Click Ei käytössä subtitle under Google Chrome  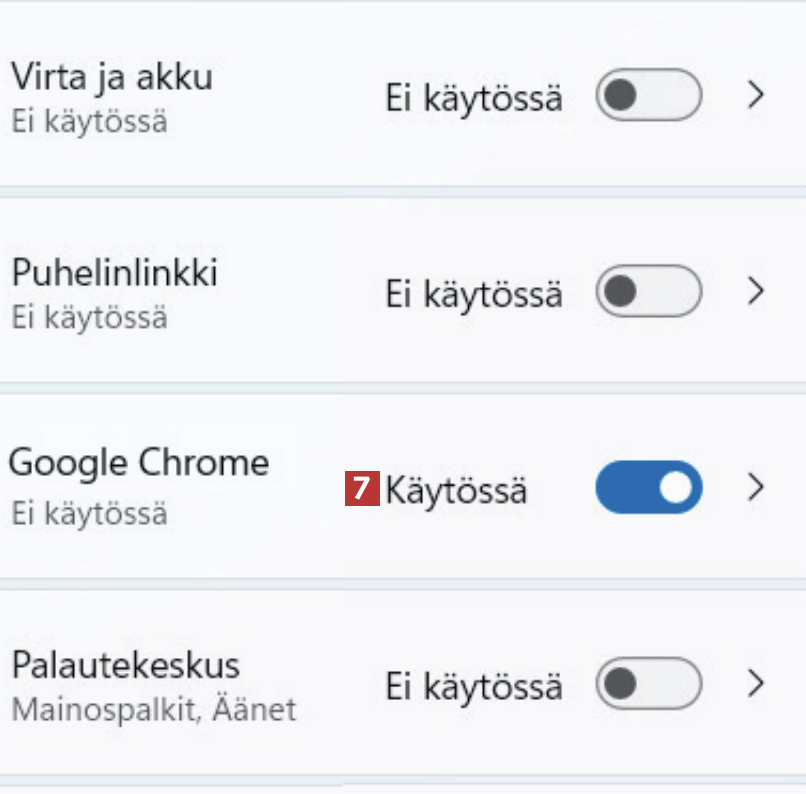[89, 513]
